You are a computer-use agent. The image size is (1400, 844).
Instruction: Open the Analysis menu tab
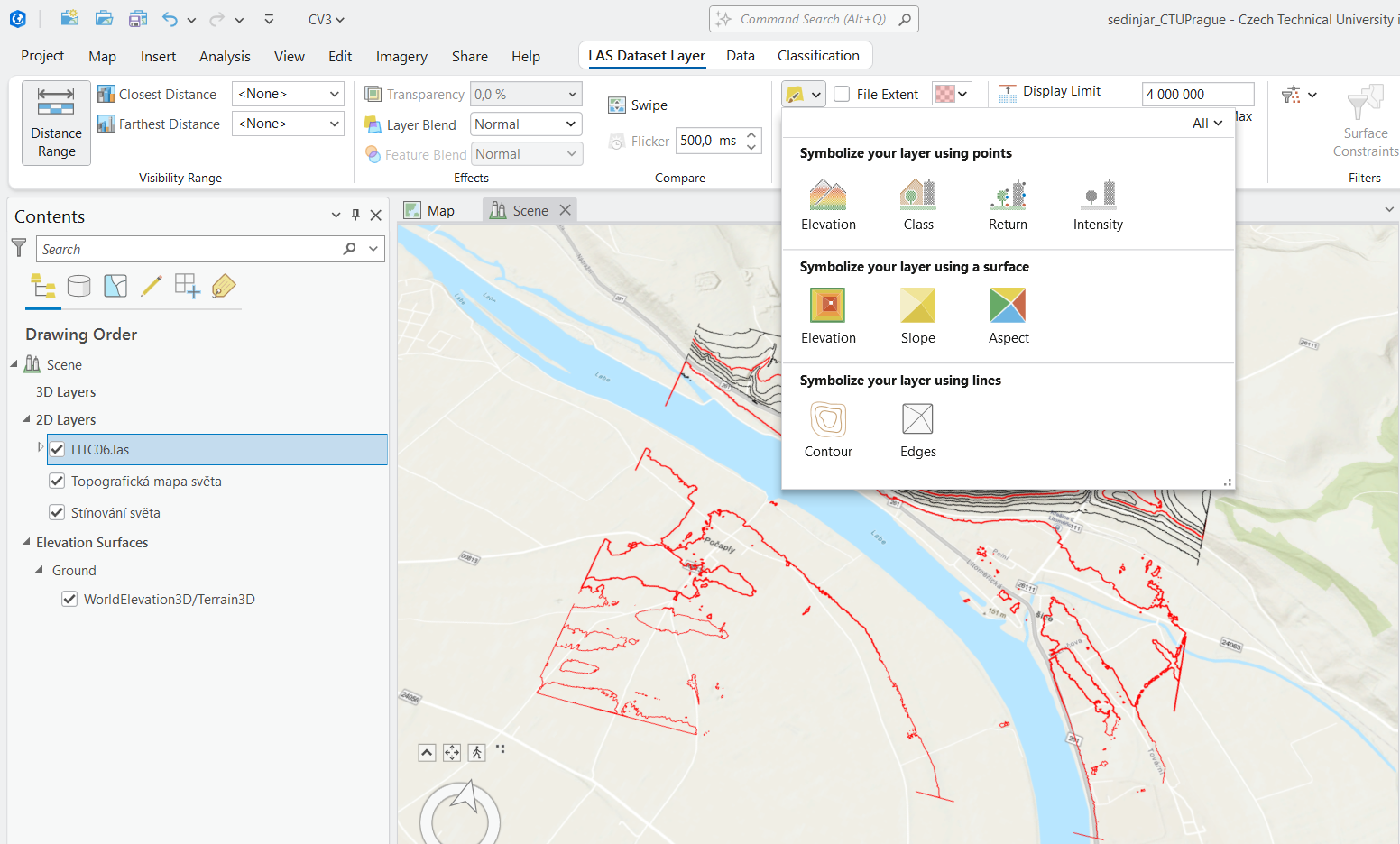pyautogui.click(x=225, y=57)
